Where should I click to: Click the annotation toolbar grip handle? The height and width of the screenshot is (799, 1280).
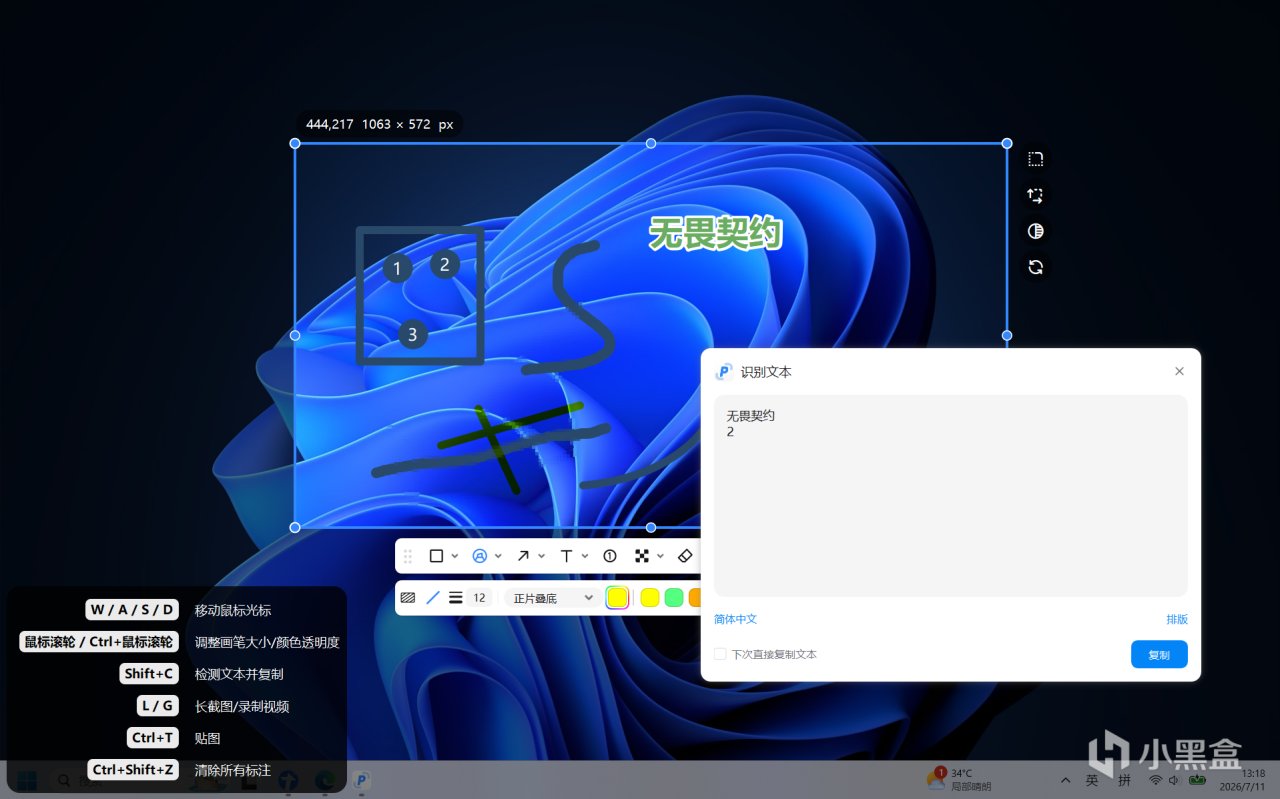click(x=408, y=556)
